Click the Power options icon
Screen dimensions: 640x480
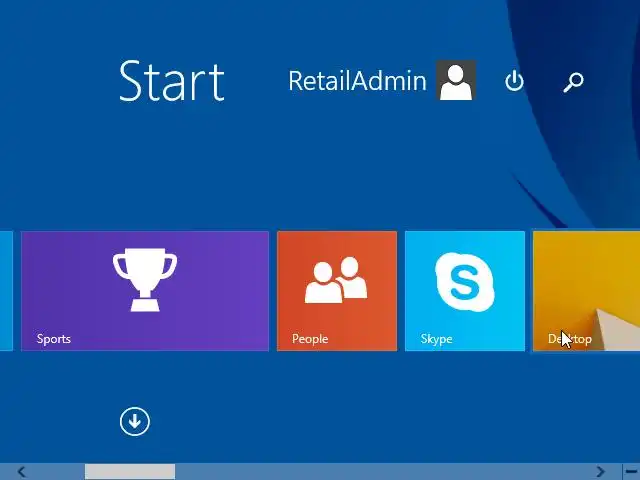514,81
